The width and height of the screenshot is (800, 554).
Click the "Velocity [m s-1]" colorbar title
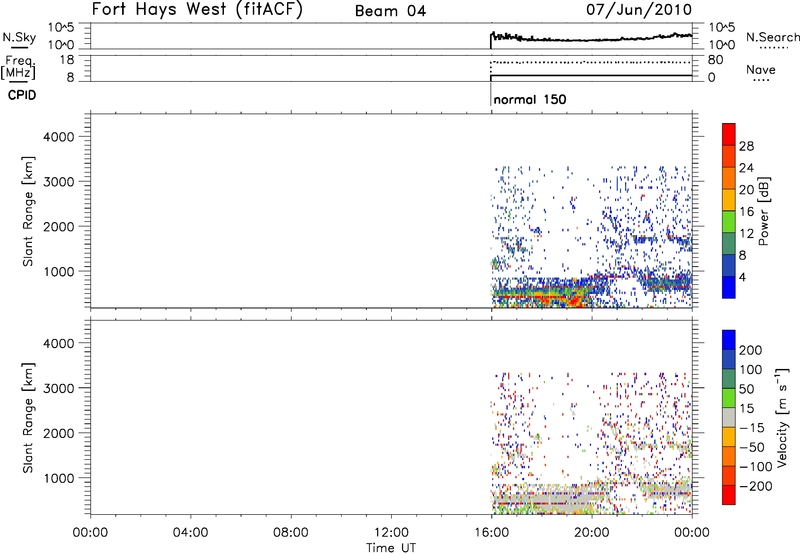pos(782,417)
